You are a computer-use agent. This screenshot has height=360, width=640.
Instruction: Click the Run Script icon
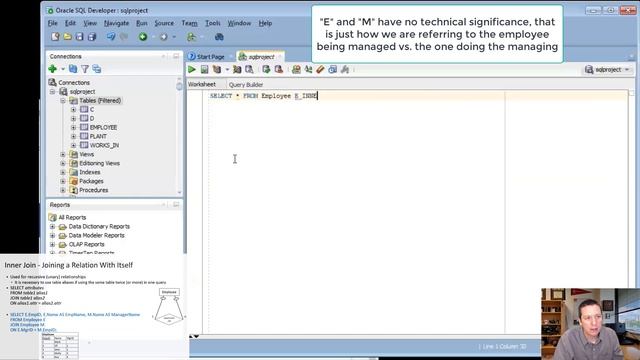204,69
